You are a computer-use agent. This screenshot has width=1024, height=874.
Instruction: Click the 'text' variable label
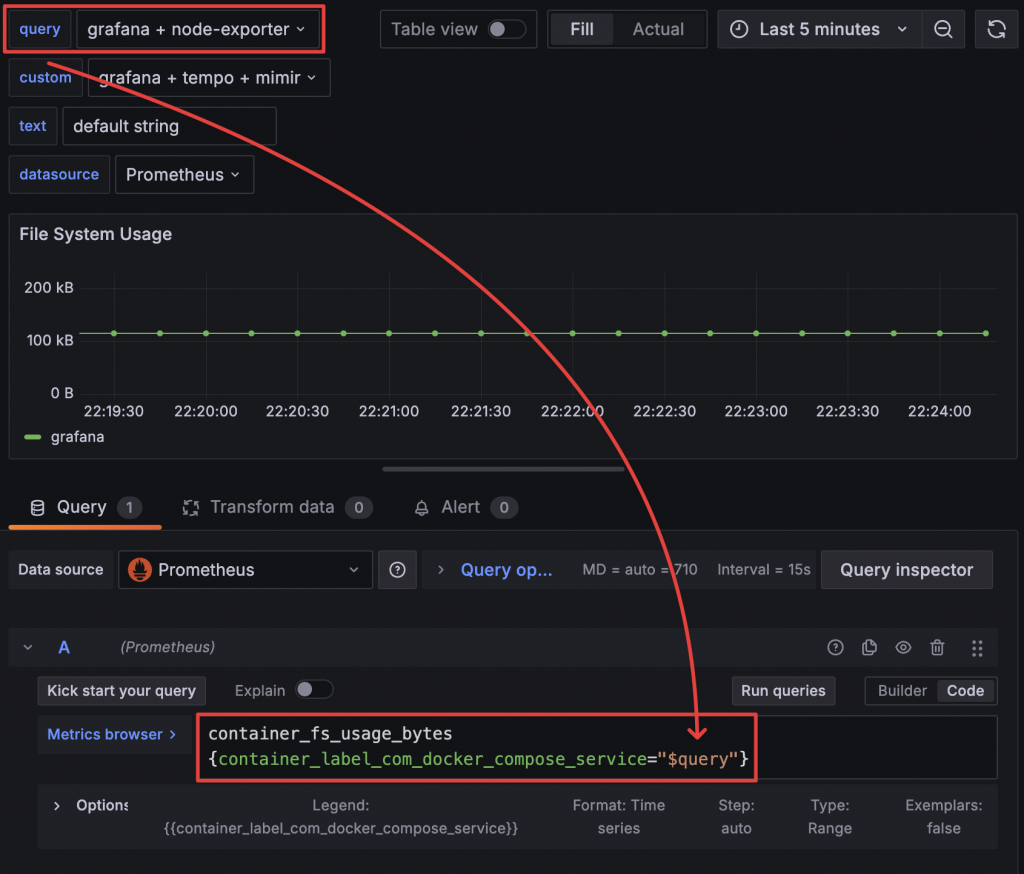point(33,126)
